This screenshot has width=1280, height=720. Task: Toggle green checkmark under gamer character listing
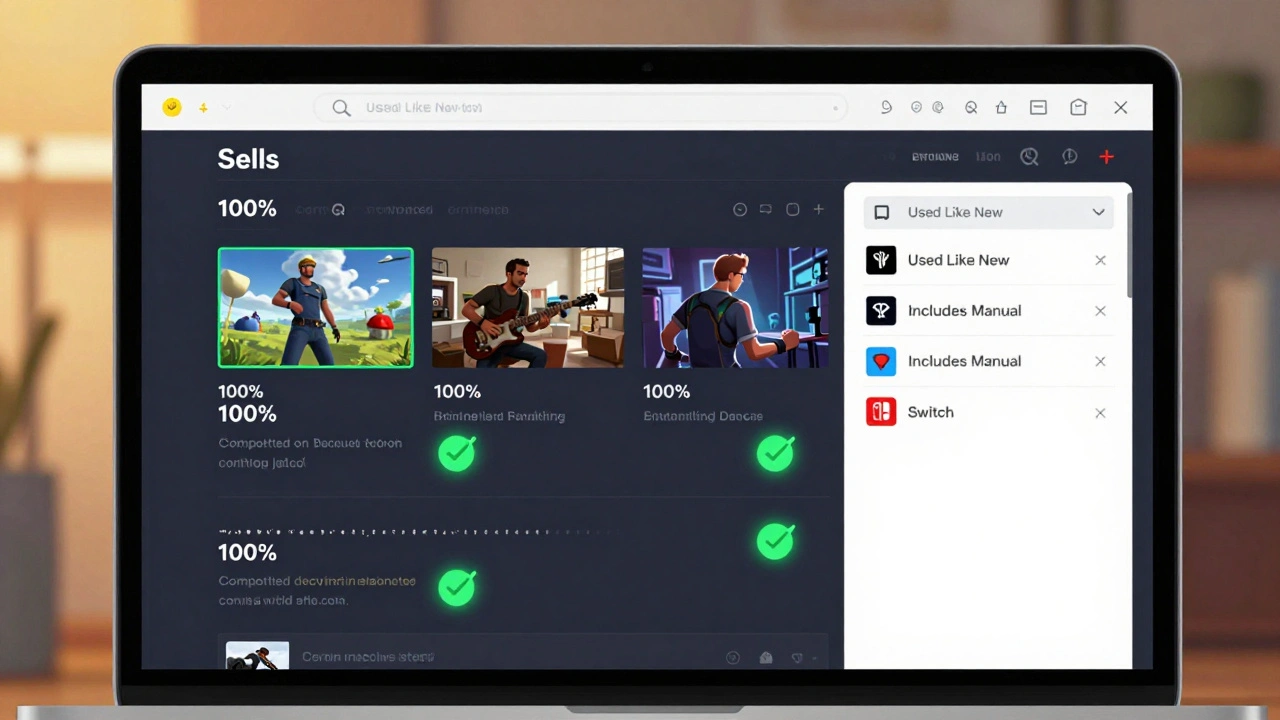775,453
